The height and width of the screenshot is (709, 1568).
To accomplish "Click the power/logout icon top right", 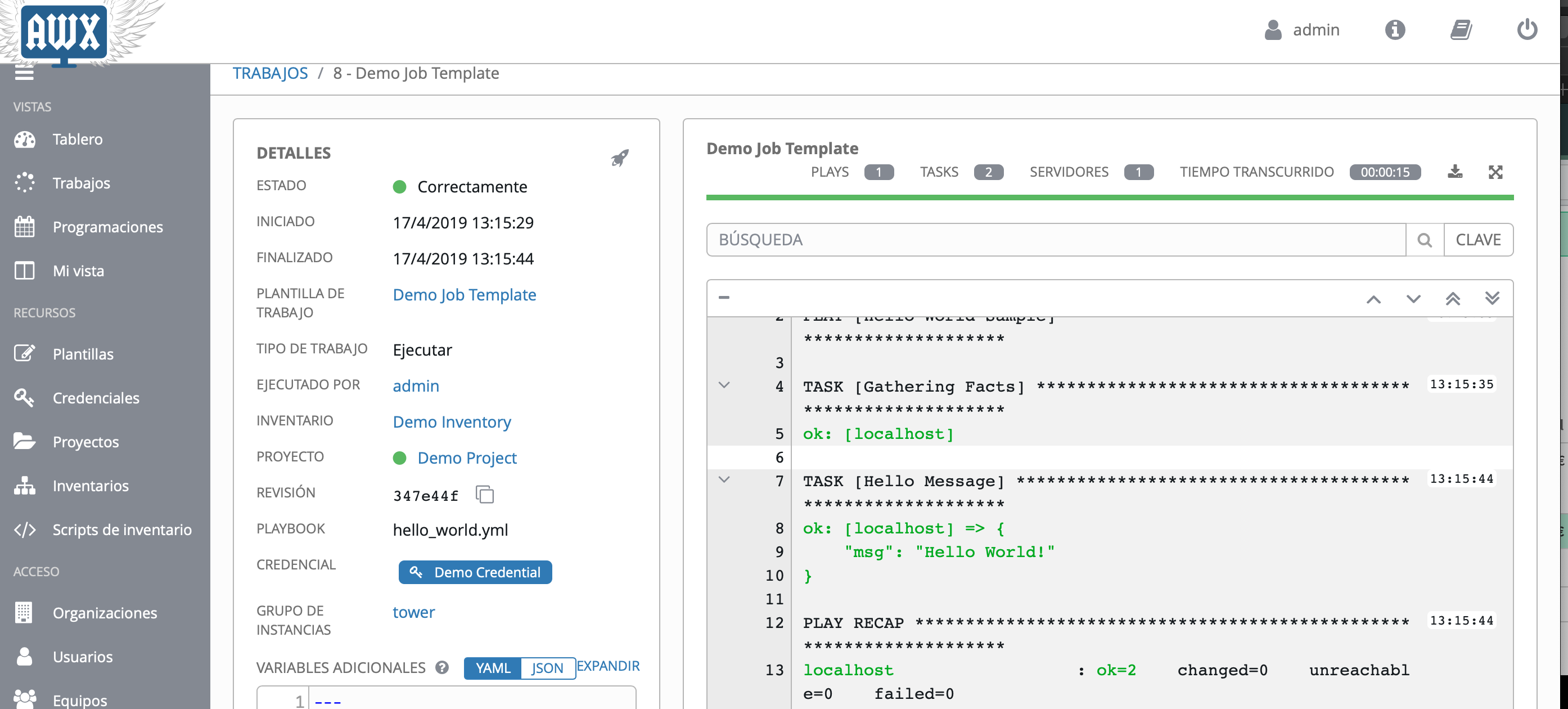I will [1527, 30].
